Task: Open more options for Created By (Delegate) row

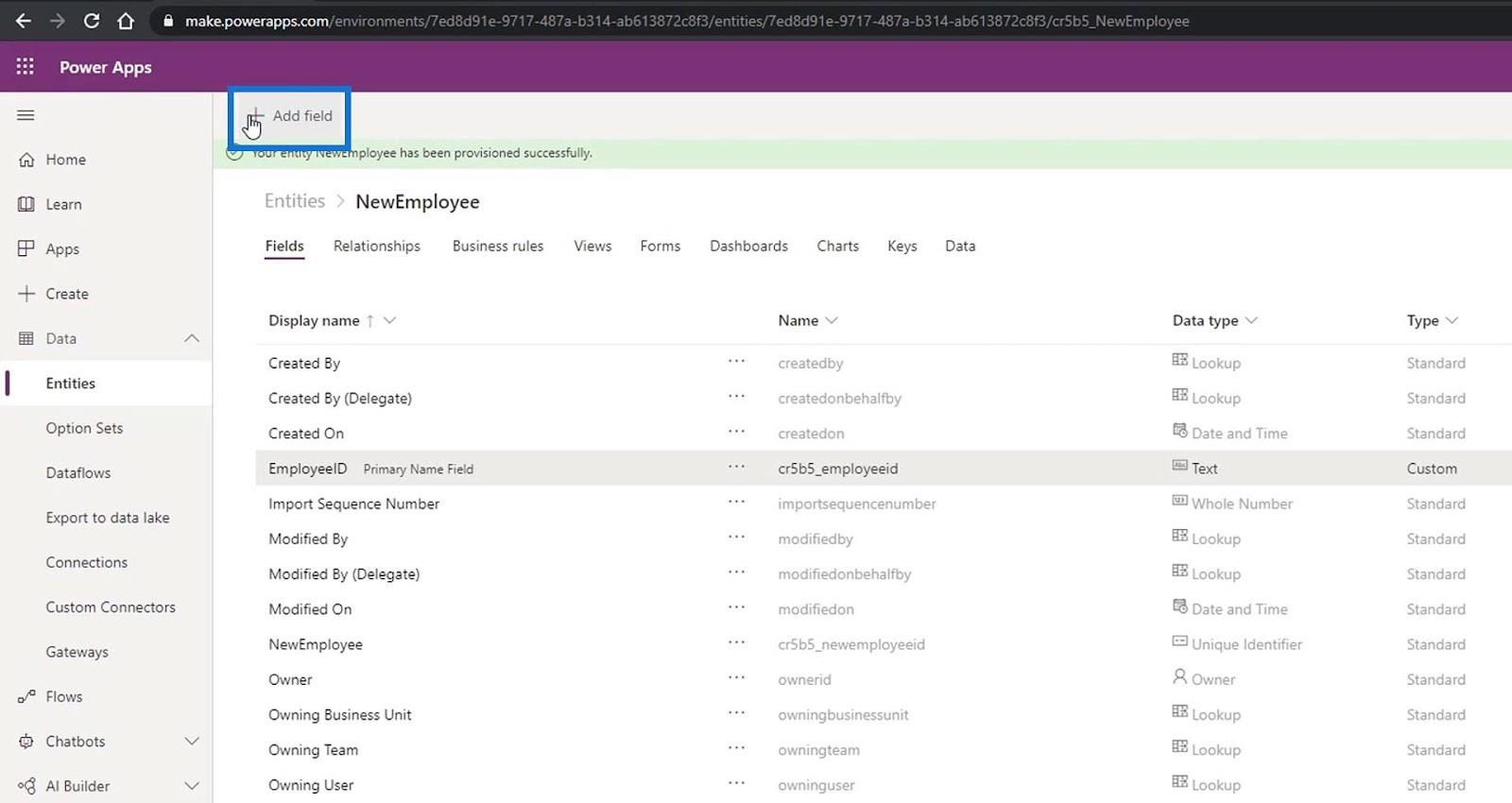Action: click(736, 397)
